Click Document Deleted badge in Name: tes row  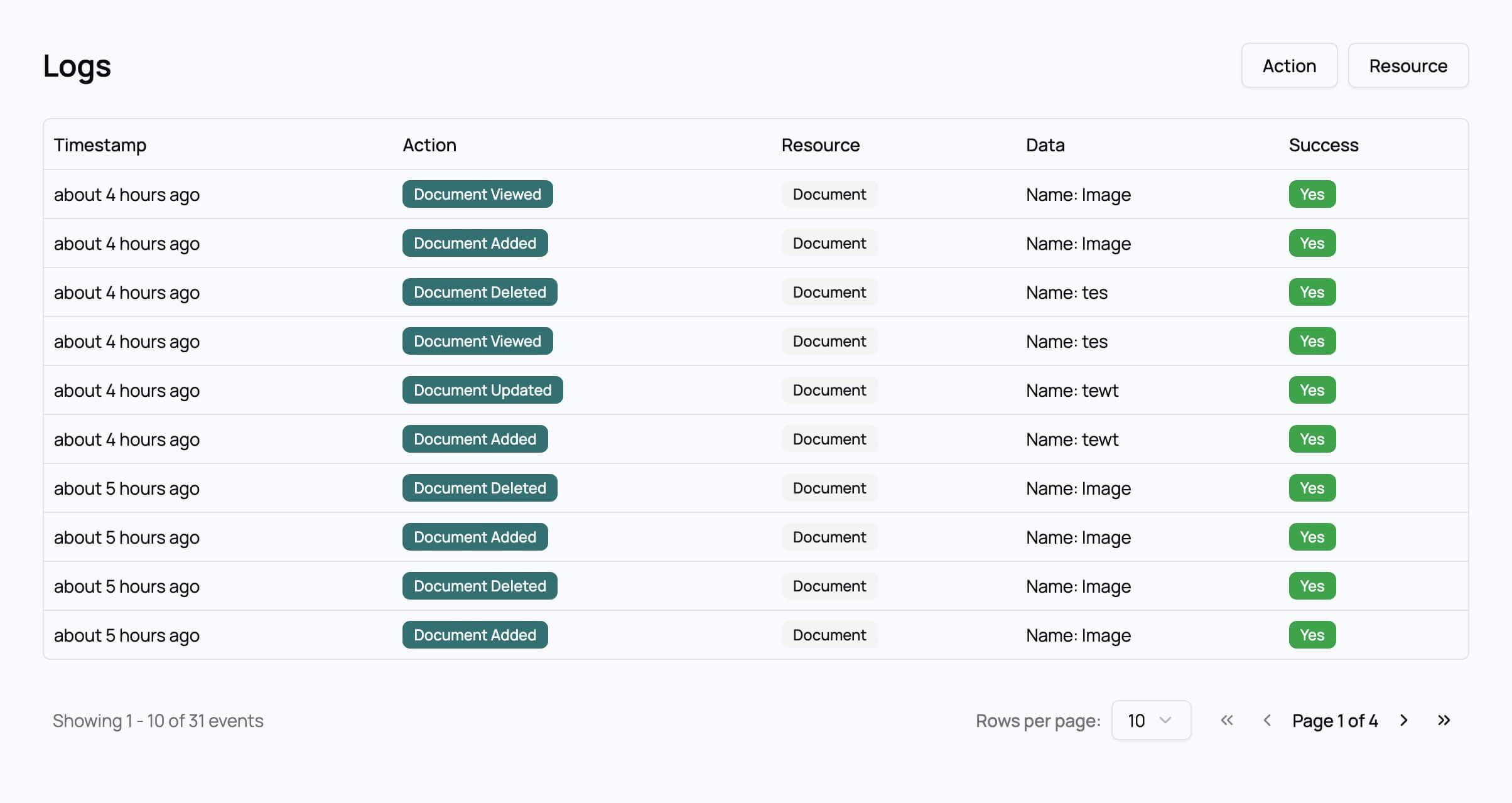[x=480, y=292]
